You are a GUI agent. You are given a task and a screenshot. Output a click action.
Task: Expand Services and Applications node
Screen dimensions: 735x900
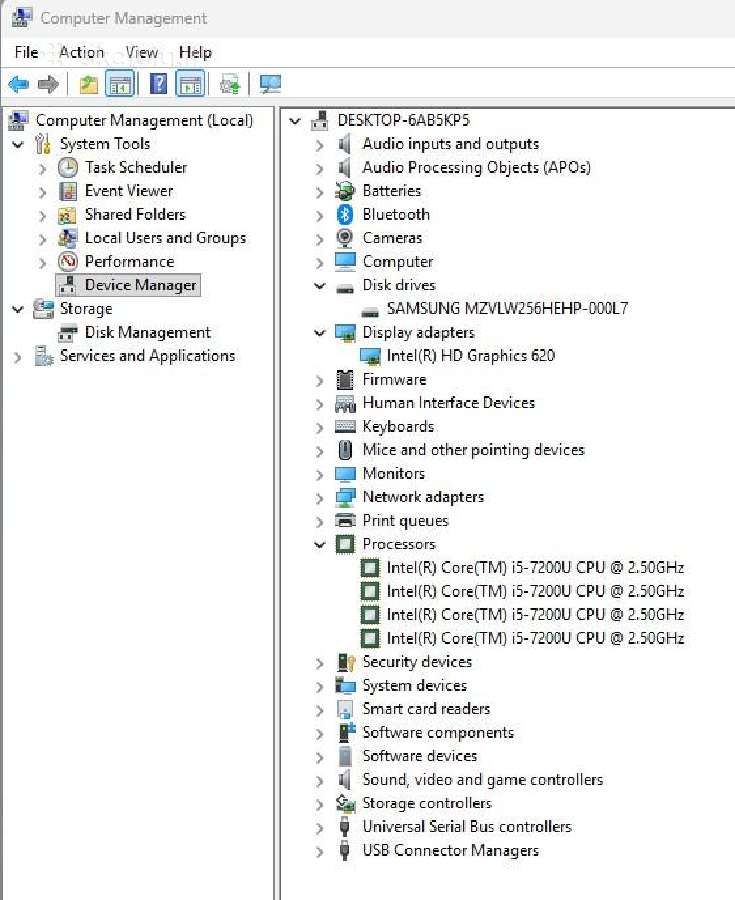[18, 357]
